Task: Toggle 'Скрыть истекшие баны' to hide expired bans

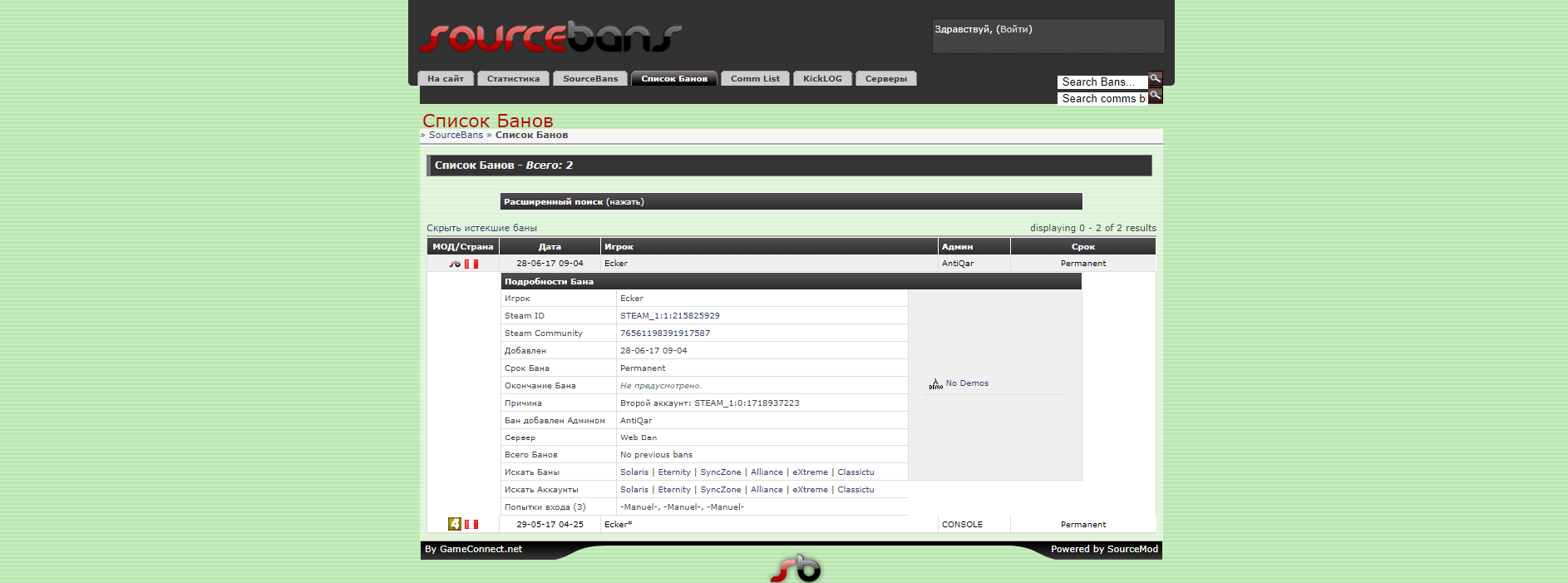Action: click(481, 228)
